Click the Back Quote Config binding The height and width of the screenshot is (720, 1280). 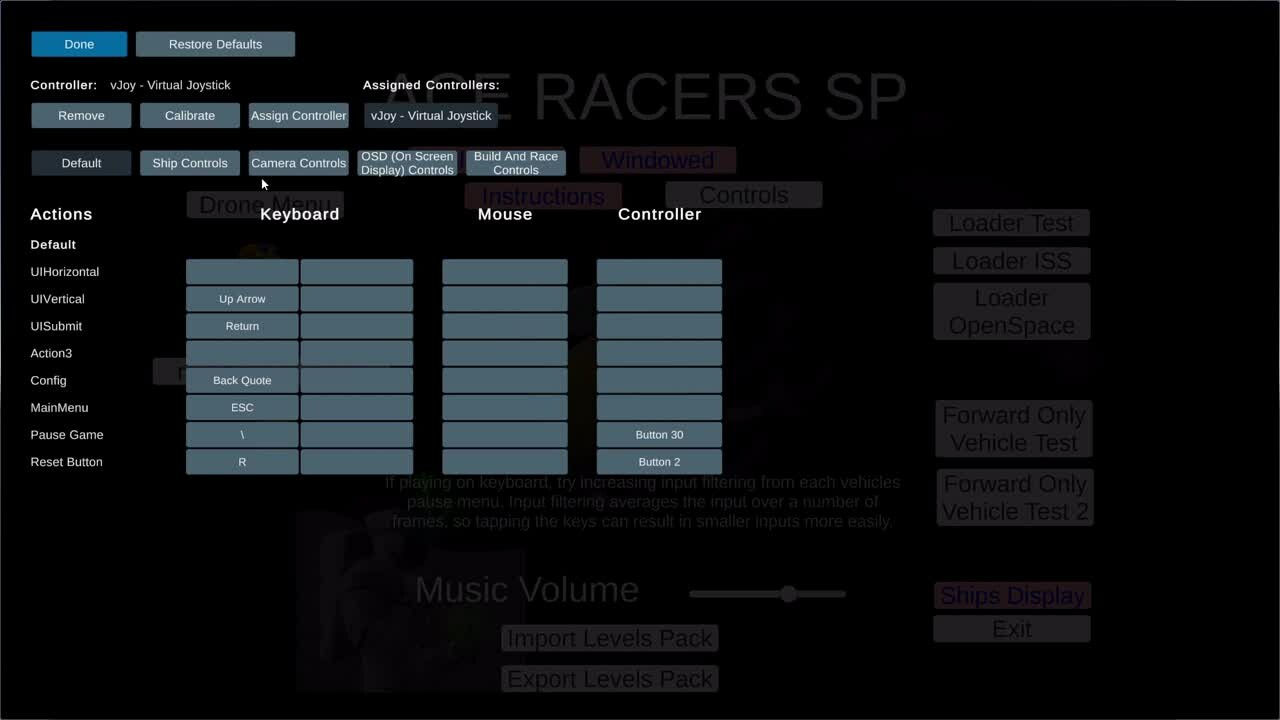[x=242, y=380]
